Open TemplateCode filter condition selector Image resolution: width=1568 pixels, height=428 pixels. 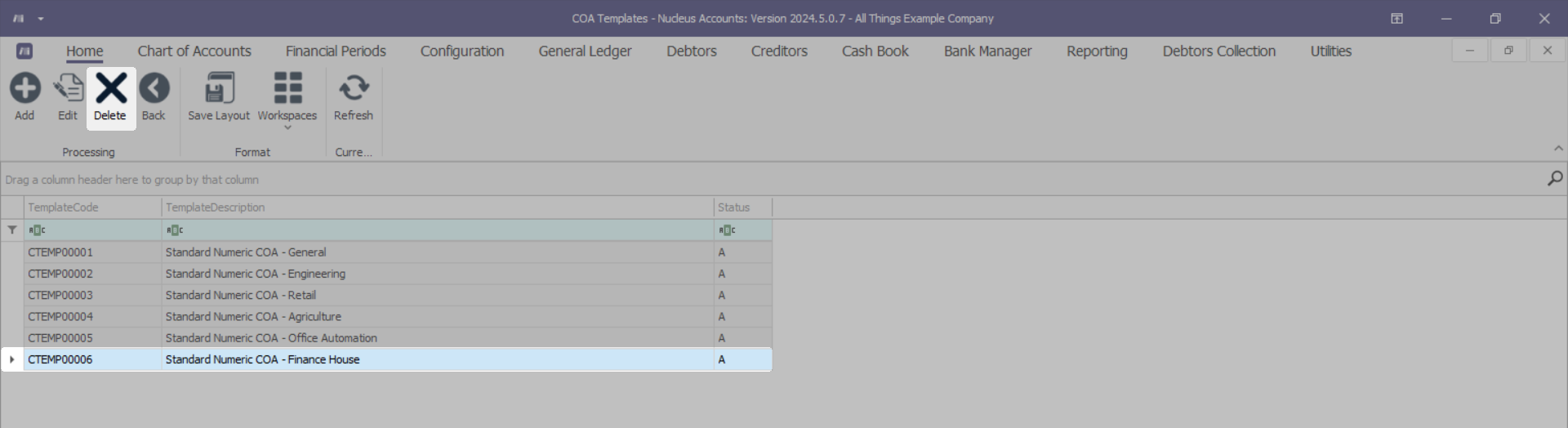[38, 230]
